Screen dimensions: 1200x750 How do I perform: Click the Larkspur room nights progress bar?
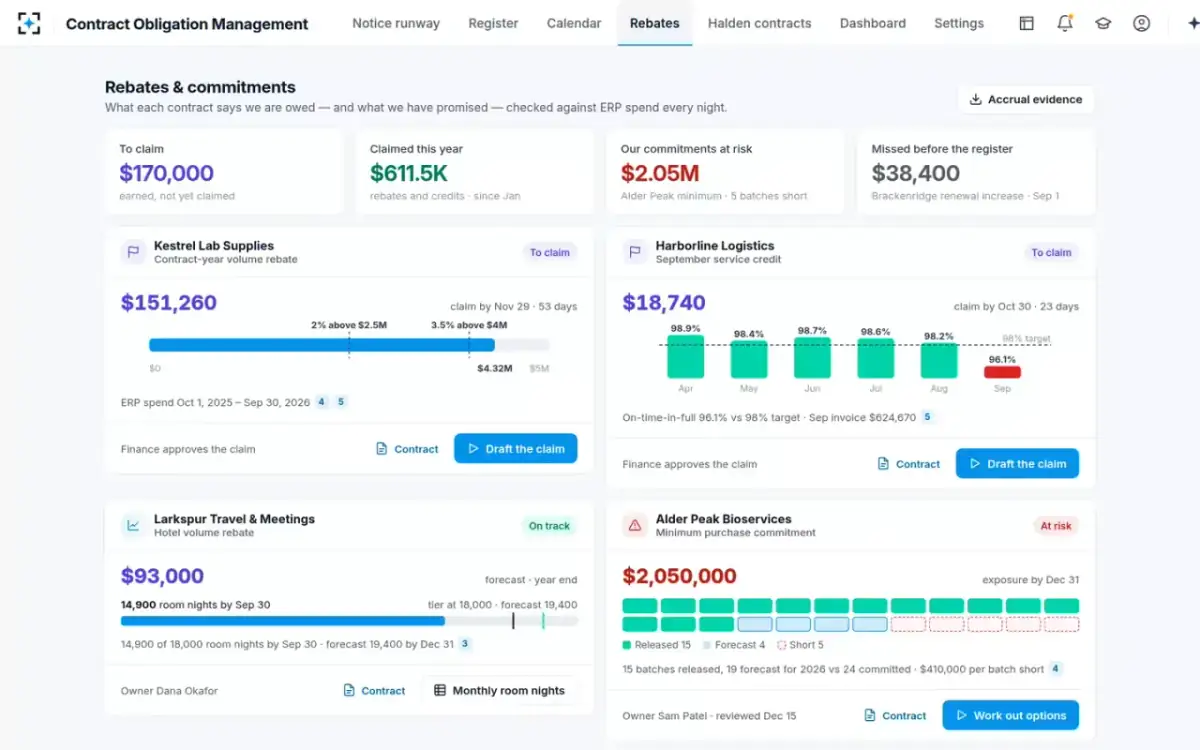pos(349,621)
